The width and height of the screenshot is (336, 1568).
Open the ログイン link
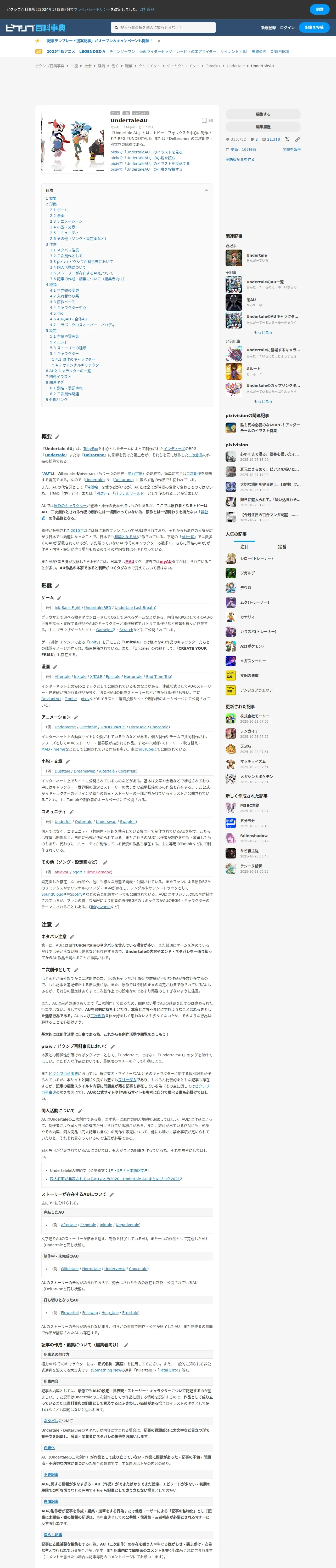point(287,27)
